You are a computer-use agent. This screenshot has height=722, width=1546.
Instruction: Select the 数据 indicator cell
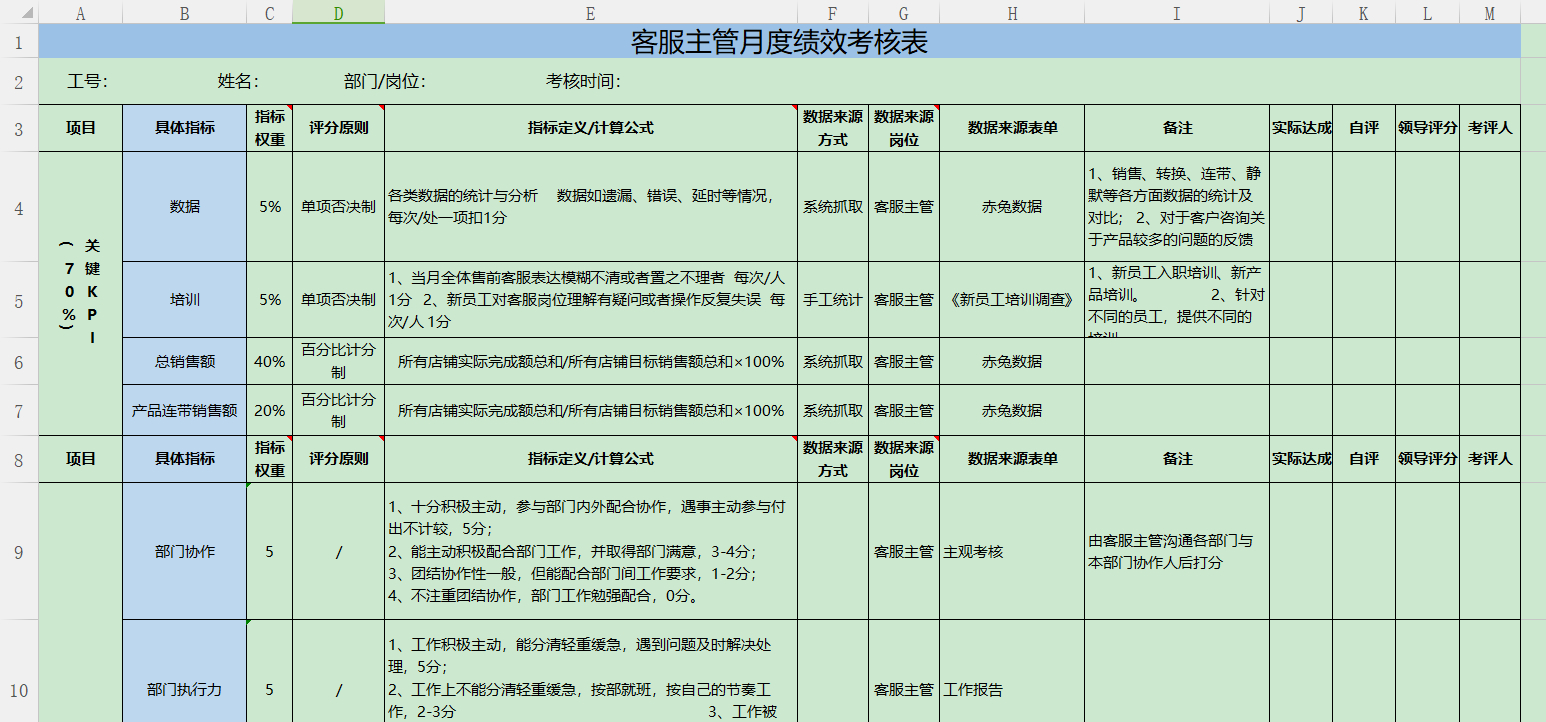184,207
